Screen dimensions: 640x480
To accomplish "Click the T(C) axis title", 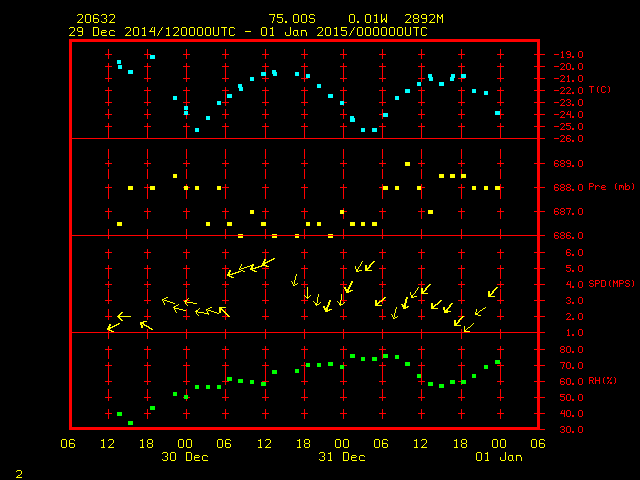I will tap(600, 89).
